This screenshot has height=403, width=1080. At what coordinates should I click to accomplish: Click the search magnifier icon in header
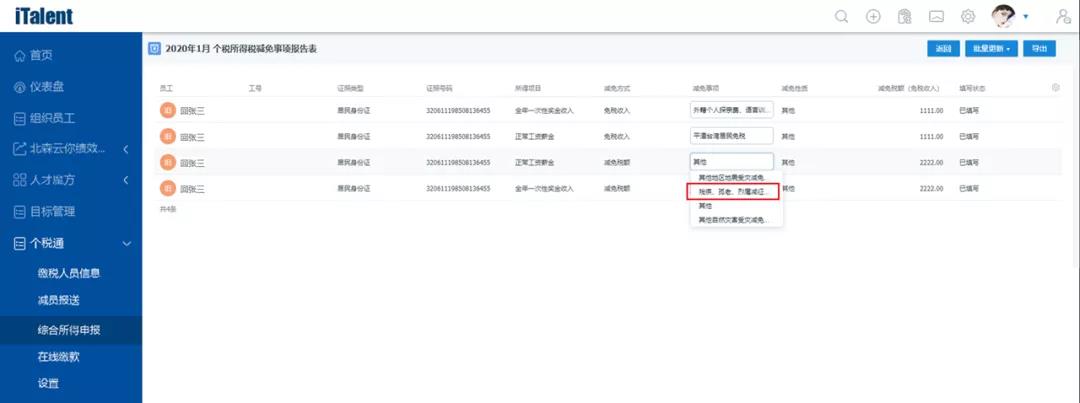click(x=842, y=16)
